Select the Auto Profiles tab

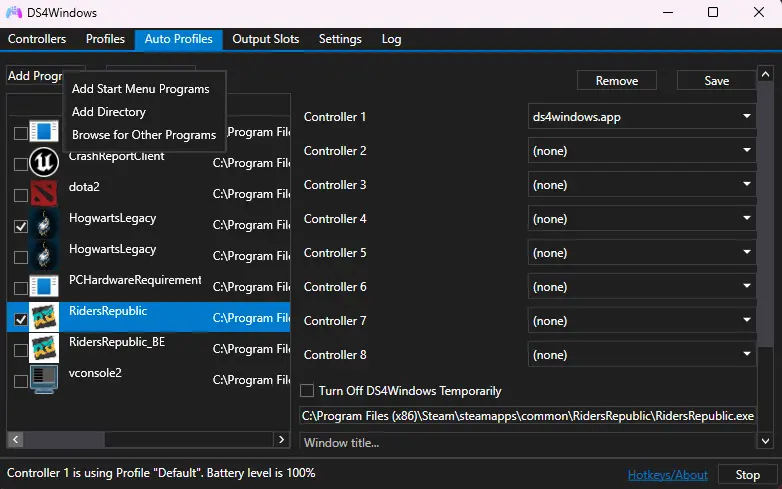coord(179,39)
